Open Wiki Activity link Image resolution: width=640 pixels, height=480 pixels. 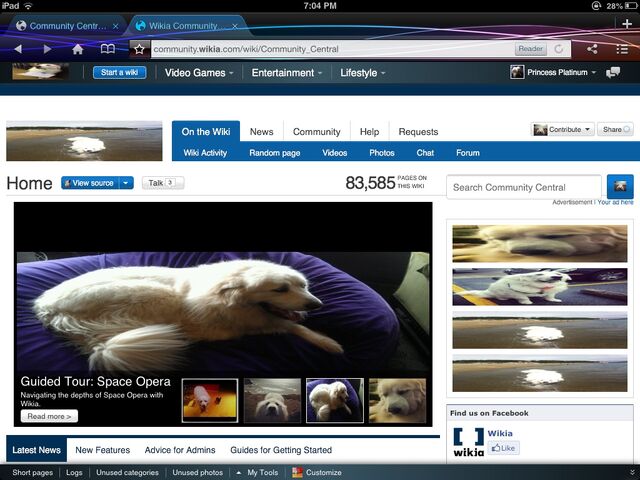pyautogui.click(x=205, y=153)
